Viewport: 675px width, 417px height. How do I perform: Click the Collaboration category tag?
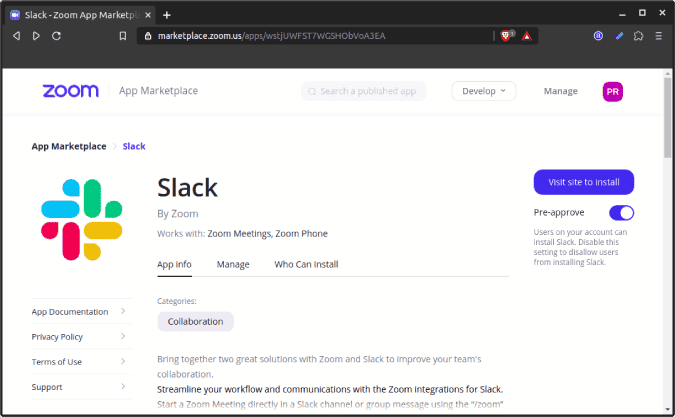195,321
